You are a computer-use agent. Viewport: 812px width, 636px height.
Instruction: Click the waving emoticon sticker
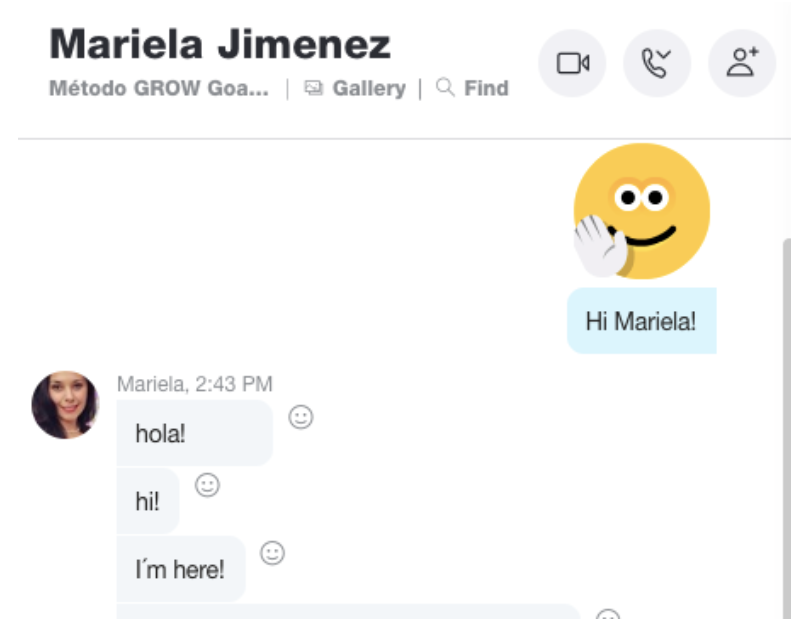point(641,211)
